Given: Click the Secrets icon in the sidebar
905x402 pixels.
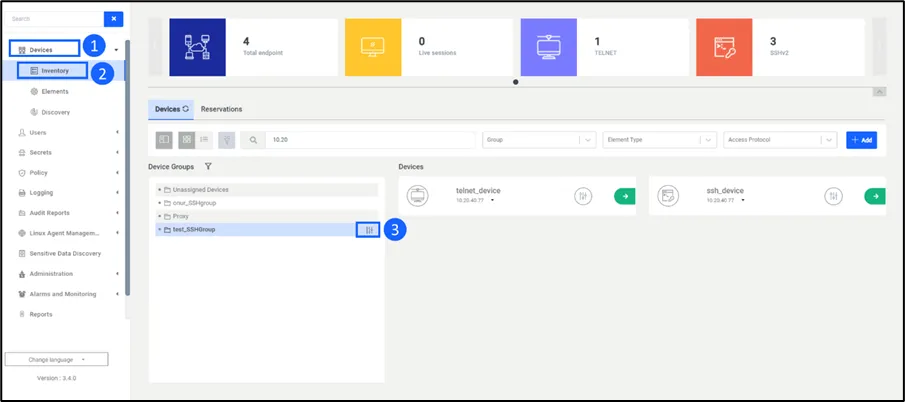Looking at the screenshot, I should click(22, 153).
